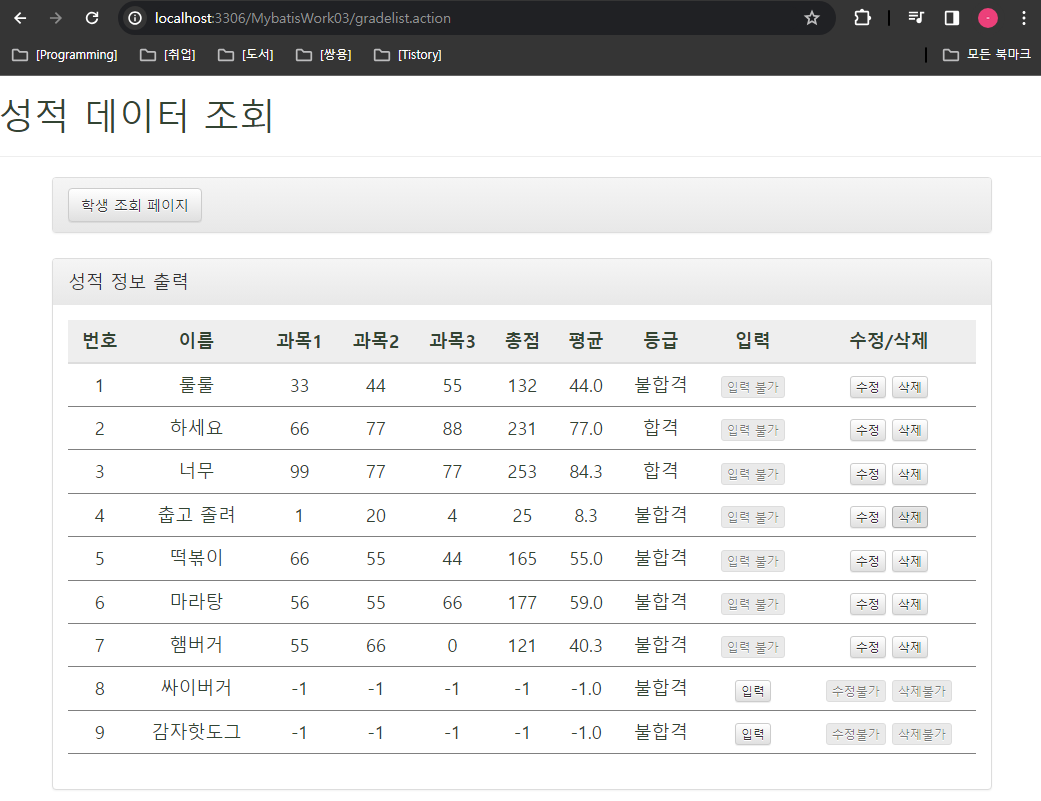Click 수정 for row 2 하세요
This screenshot has width=1041, height=801.
click(x=867, y=430)
